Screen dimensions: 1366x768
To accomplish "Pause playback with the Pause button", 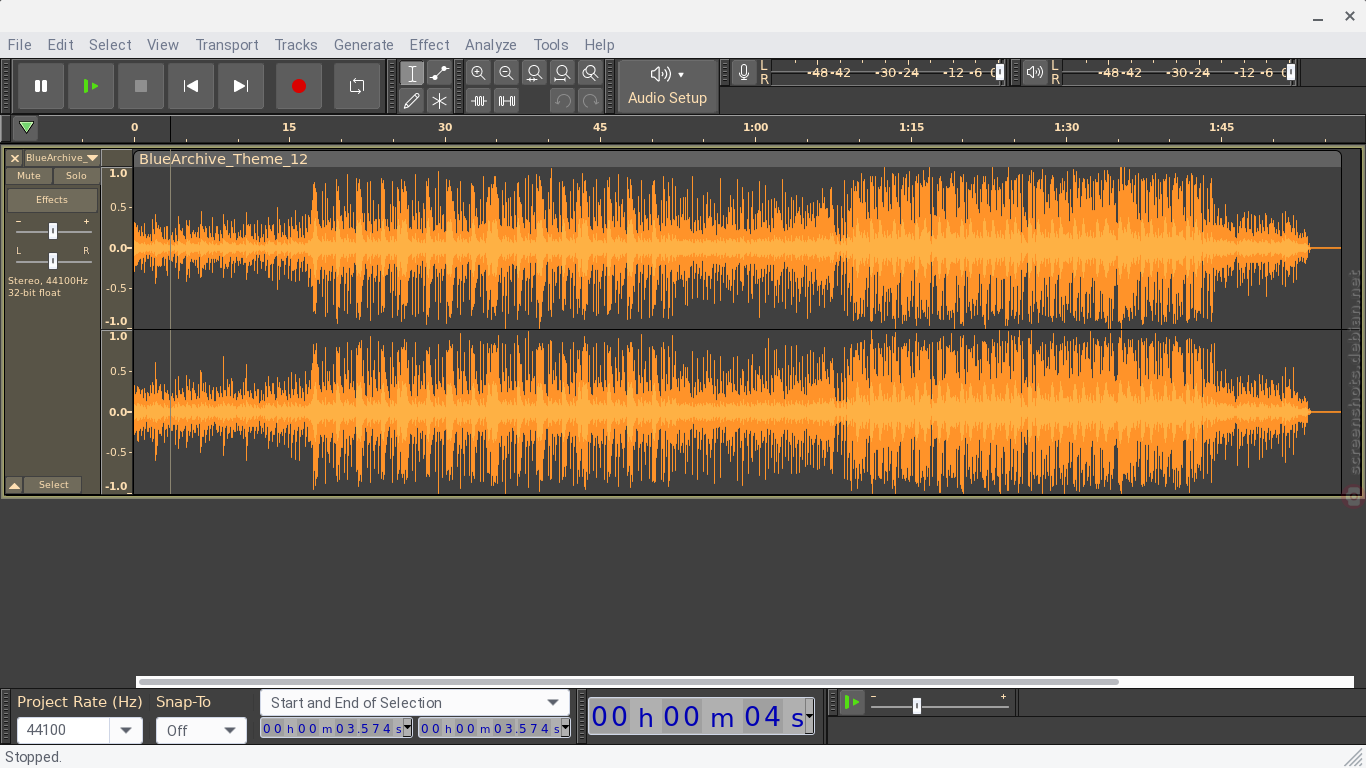I will [x=41, y=86].
